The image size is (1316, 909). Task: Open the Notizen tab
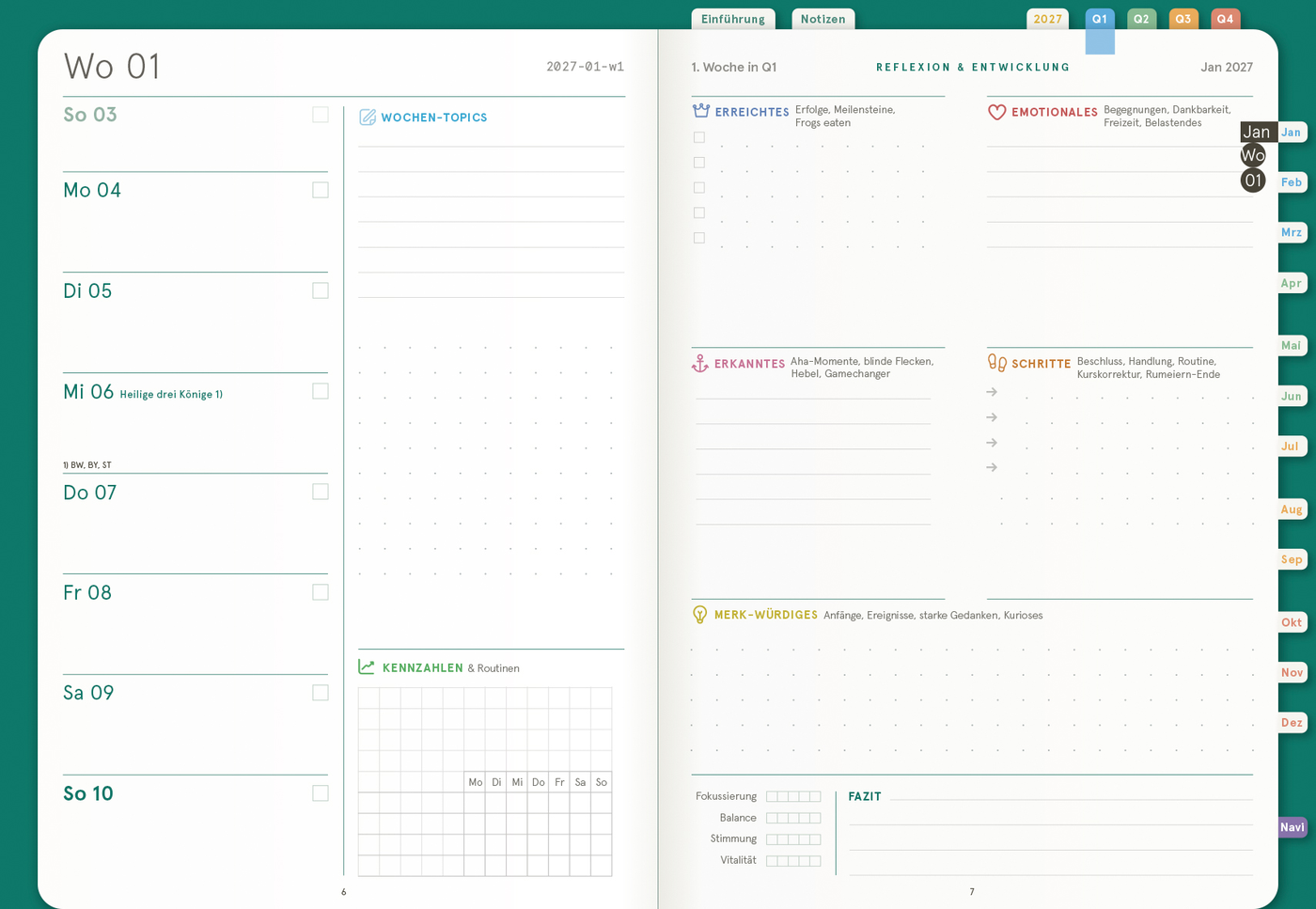(x=823, y=19)
